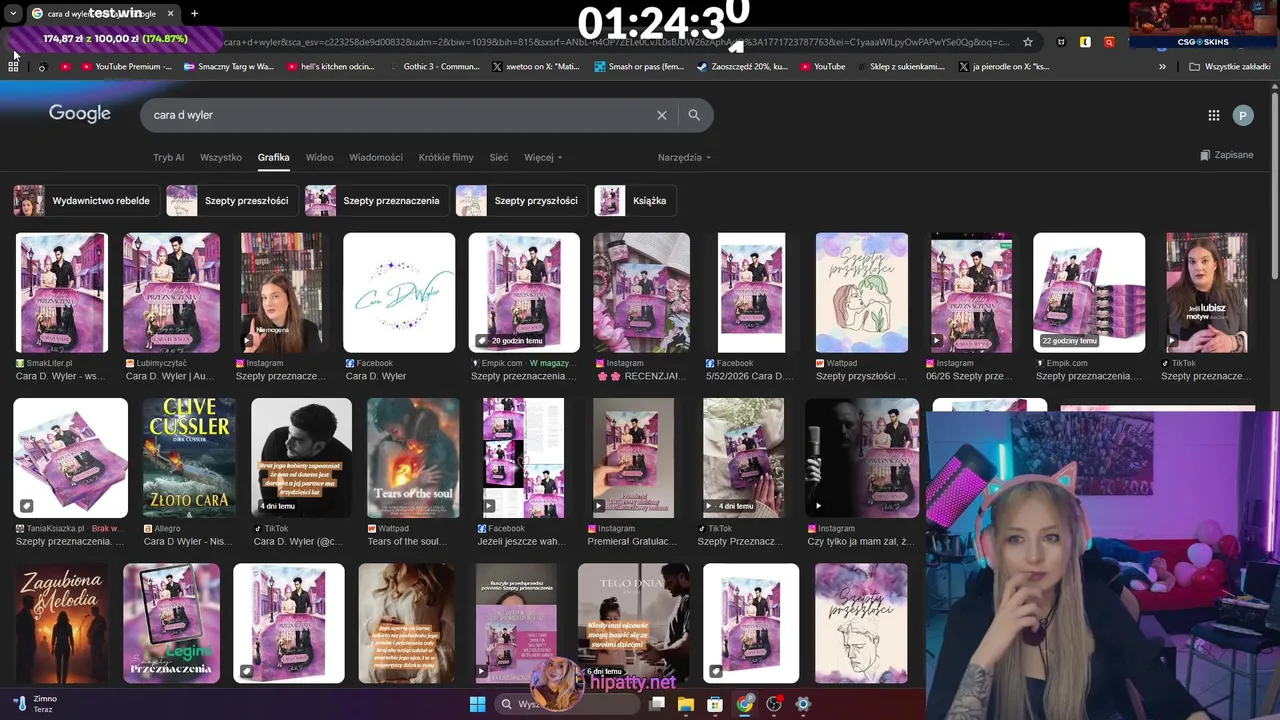Clear the search box with the X icon

[x=661, y=115]
